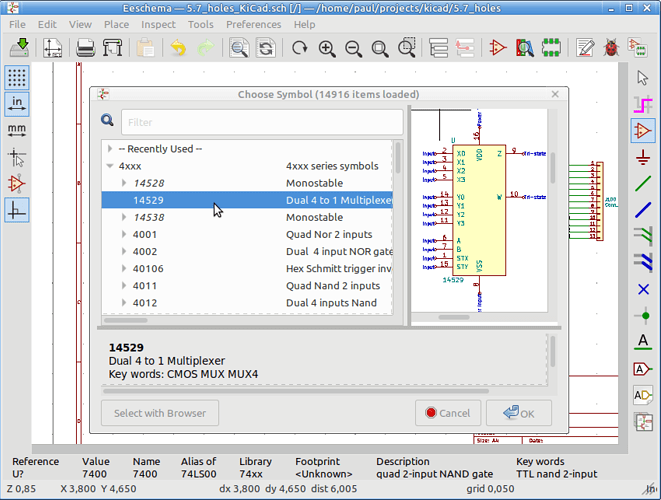
Task: Open Page Settings toolbar icon
Action: point(52,47)
